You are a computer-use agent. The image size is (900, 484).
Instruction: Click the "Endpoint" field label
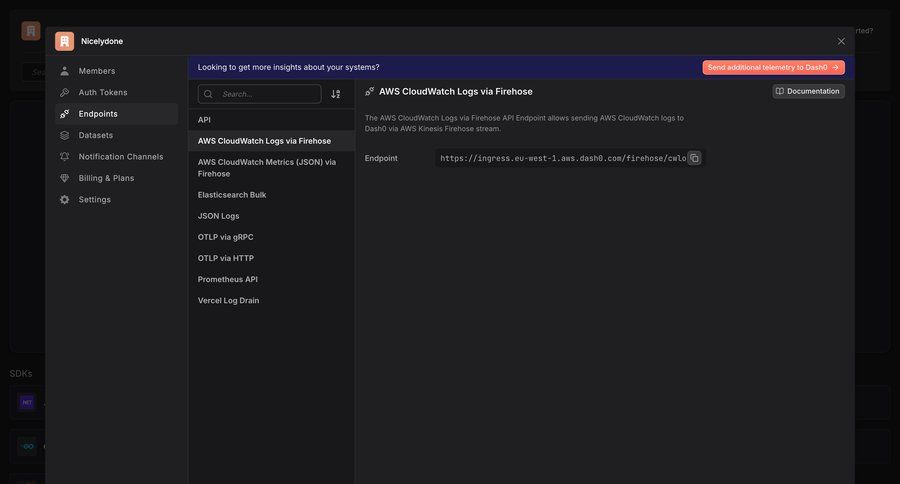381,158
